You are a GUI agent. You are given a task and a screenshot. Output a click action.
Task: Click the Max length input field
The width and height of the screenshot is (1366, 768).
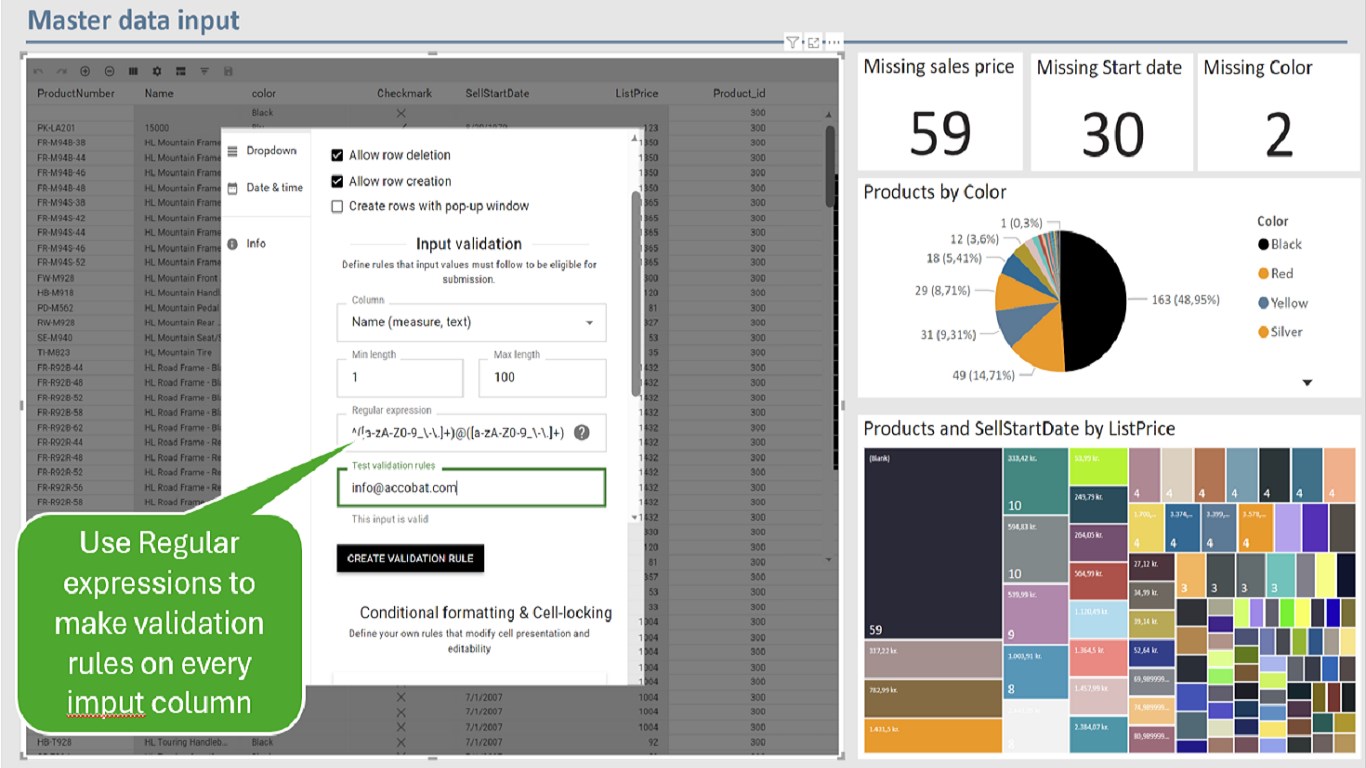542,378
